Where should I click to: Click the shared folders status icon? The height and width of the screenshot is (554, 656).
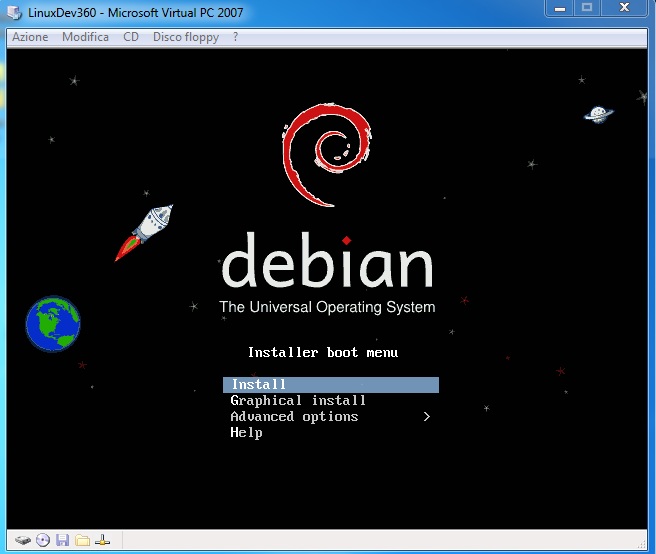pyautogui.click(x=82, y=540)
